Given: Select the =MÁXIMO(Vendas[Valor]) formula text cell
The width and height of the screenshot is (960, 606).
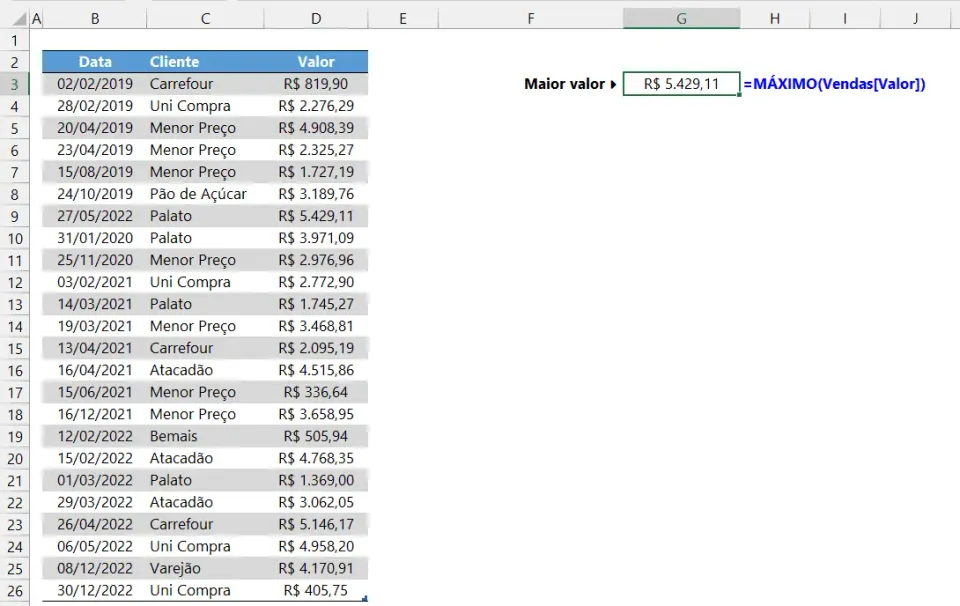Looking at the screenshot, I should [834, 84].
